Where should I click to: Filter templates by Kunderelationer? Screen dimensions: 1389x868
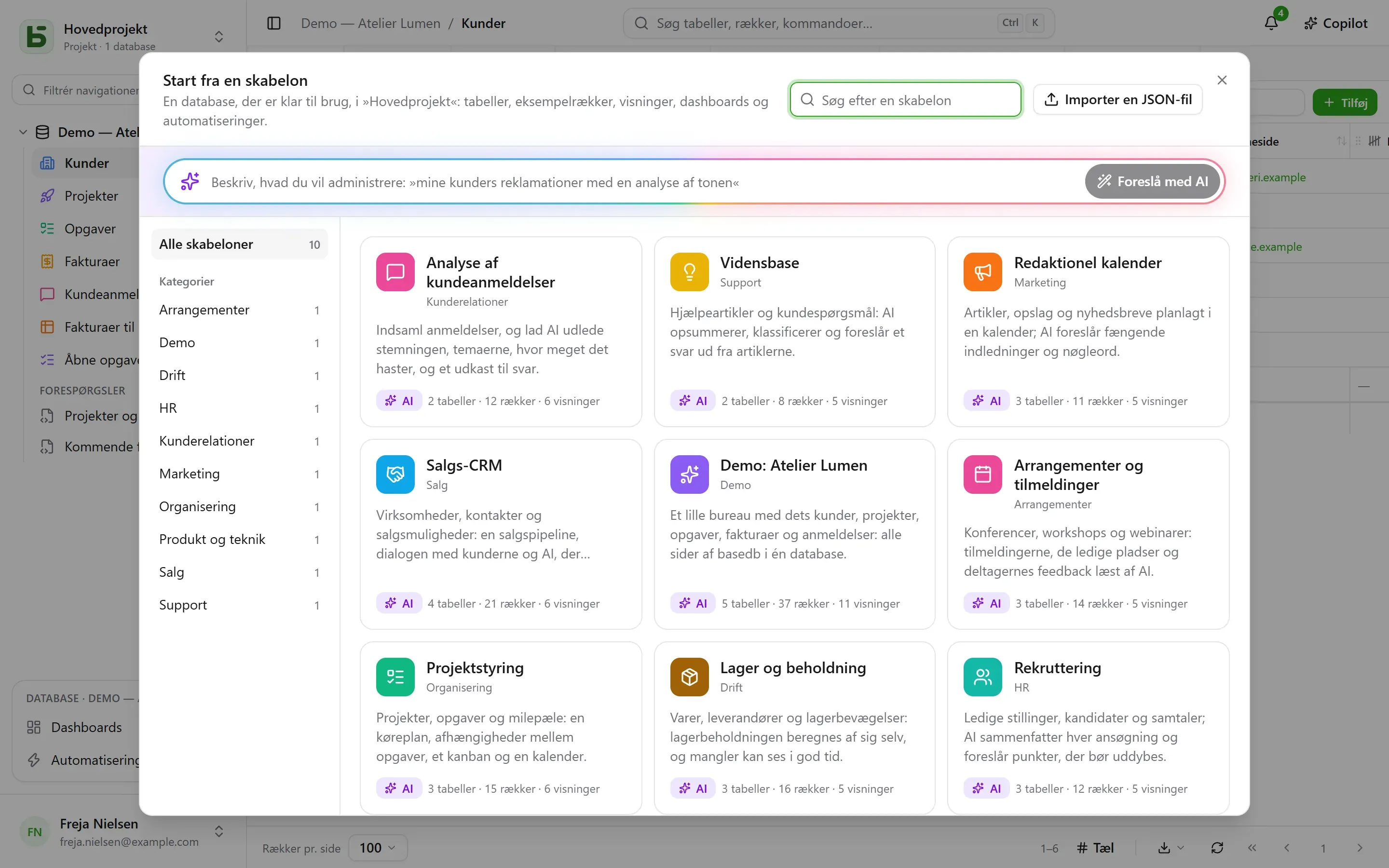click(x=239, y=441)
